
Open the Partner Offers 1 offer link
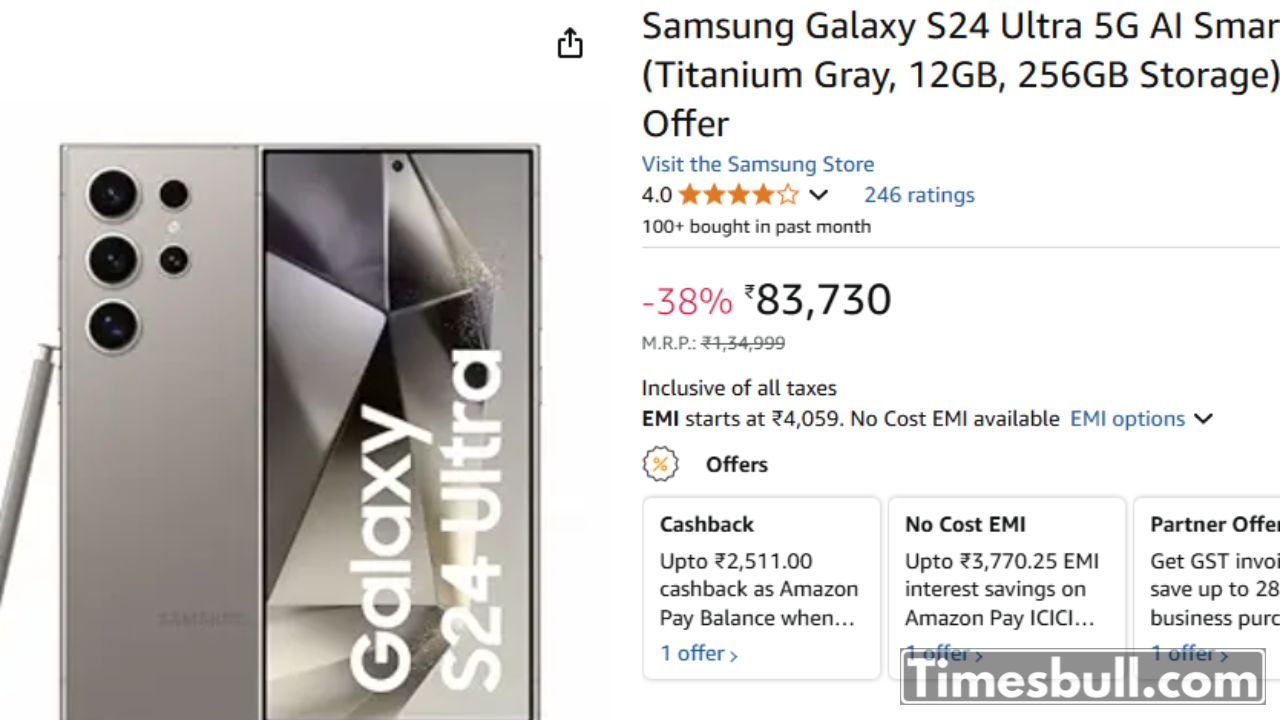point(1188,654)
